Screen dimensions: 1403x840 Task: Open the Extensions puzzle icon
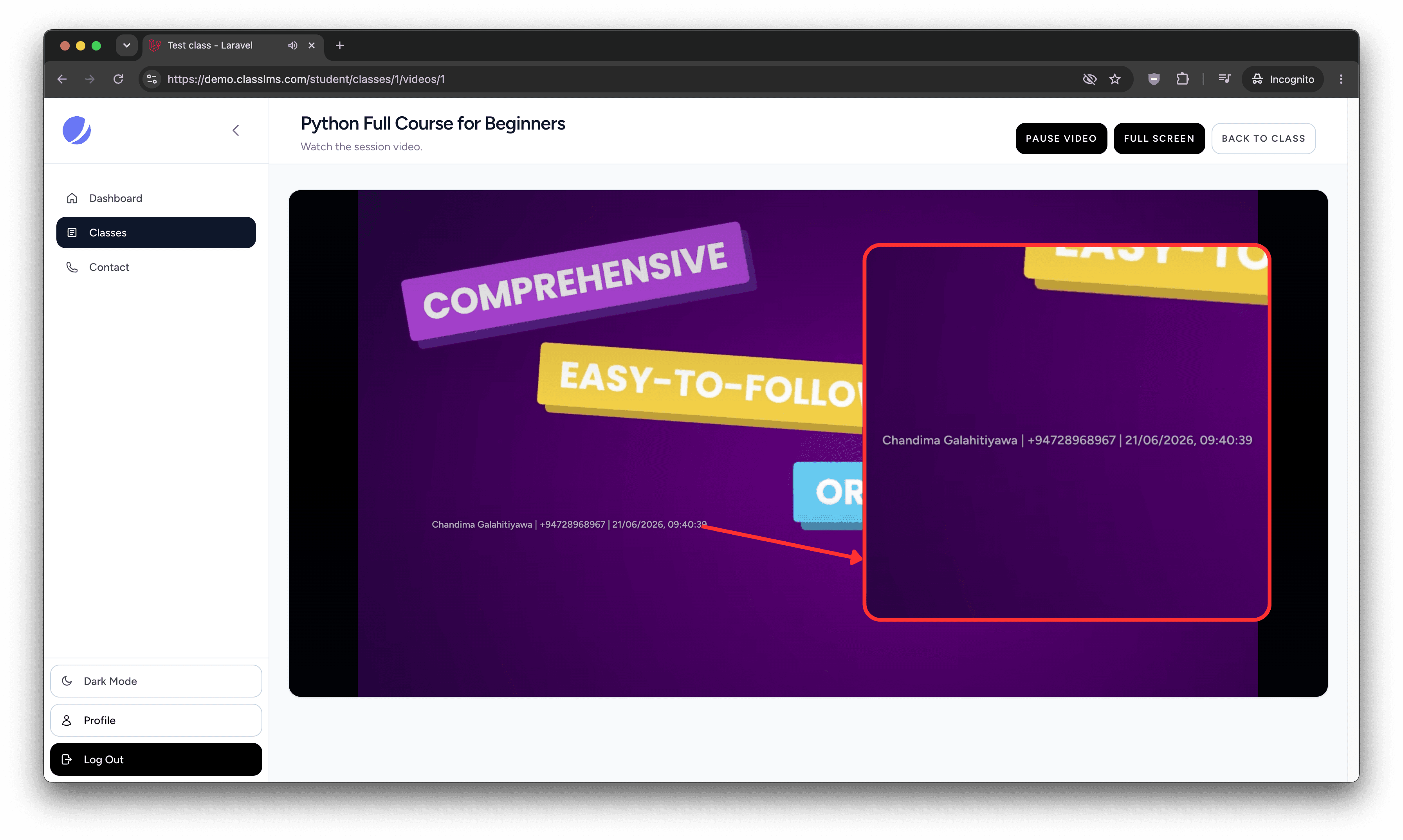click(1182, 79)
